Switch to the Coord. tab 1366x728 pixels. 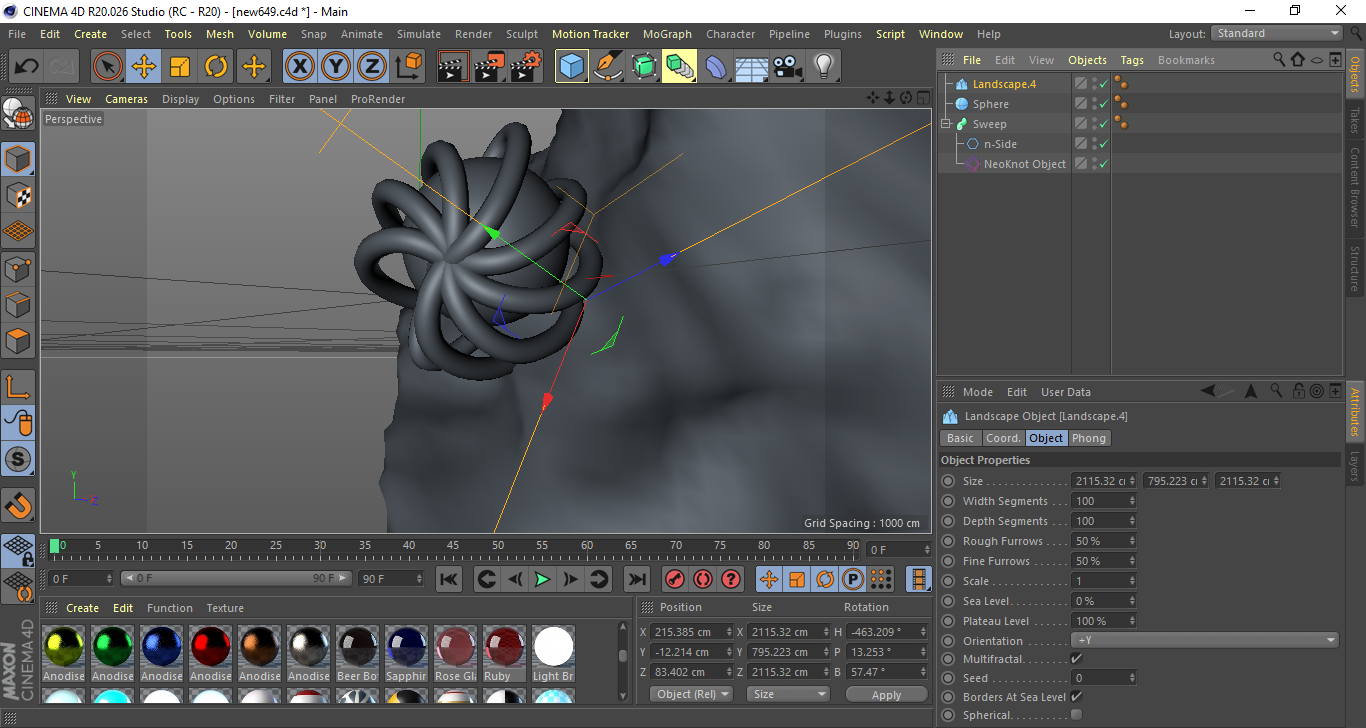(x=1003, y=438)
